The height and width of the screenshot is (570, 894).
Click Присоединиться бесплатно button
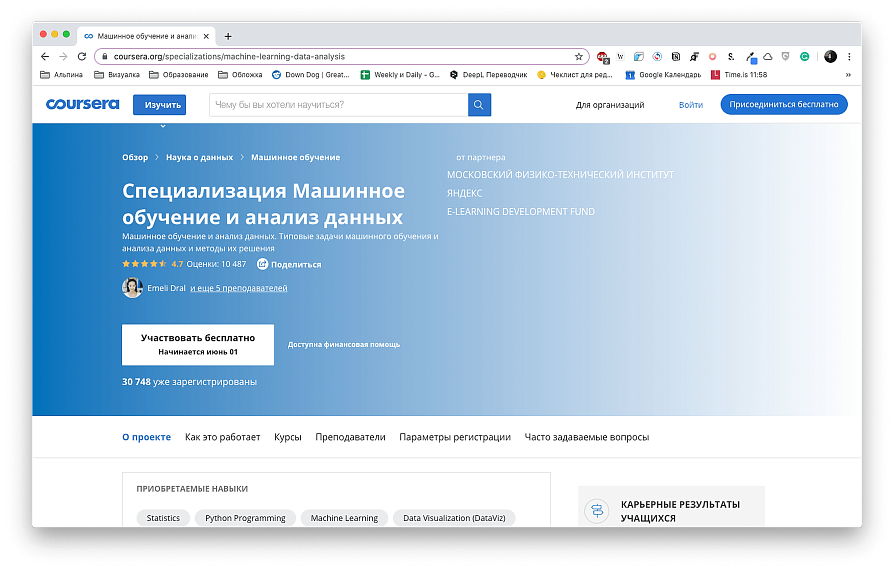coord(784,104)
